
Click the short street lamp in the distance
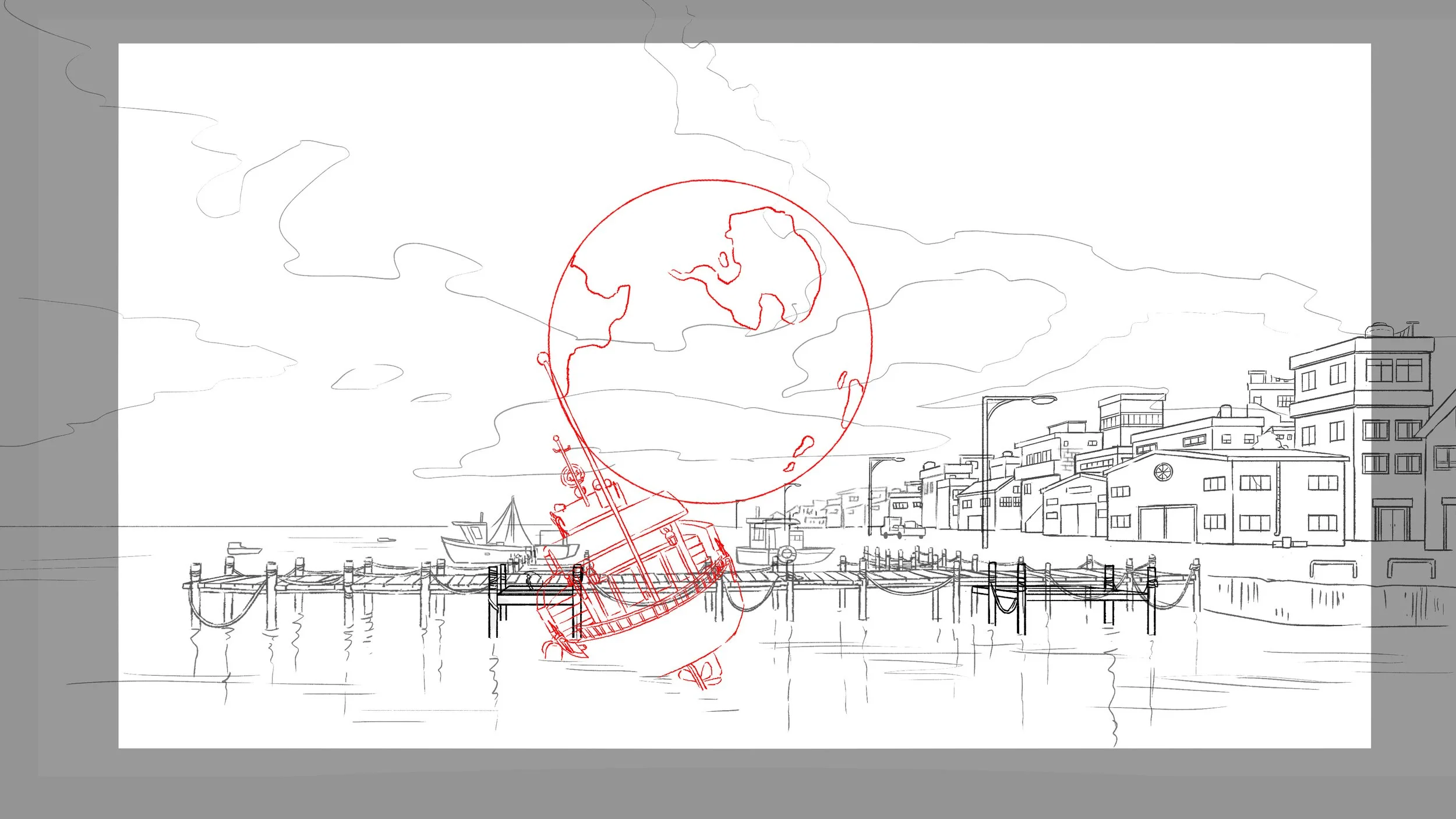(x=872, y=495)
